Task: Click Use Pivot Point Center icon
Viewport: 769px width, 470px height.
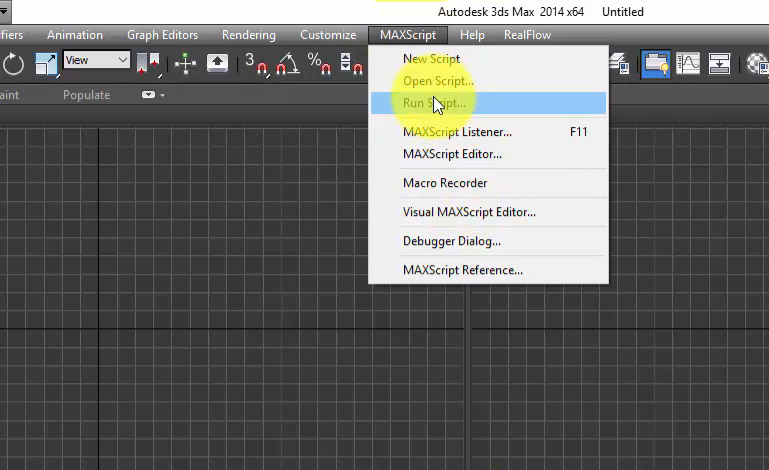Action: coord(149,64)
